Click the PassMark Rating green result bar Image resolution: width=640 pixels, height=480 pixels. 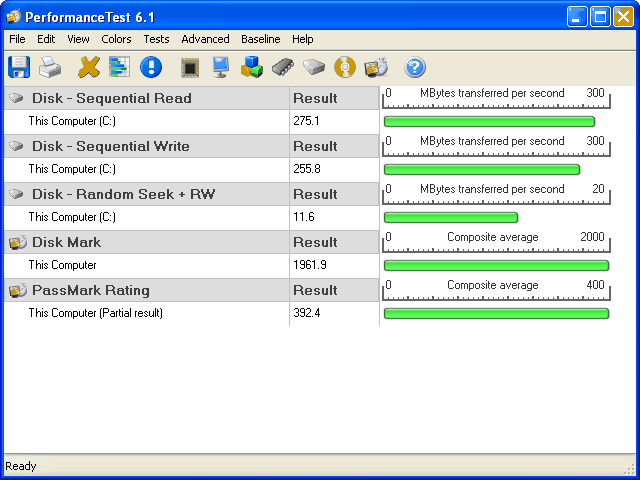(496, 313)
